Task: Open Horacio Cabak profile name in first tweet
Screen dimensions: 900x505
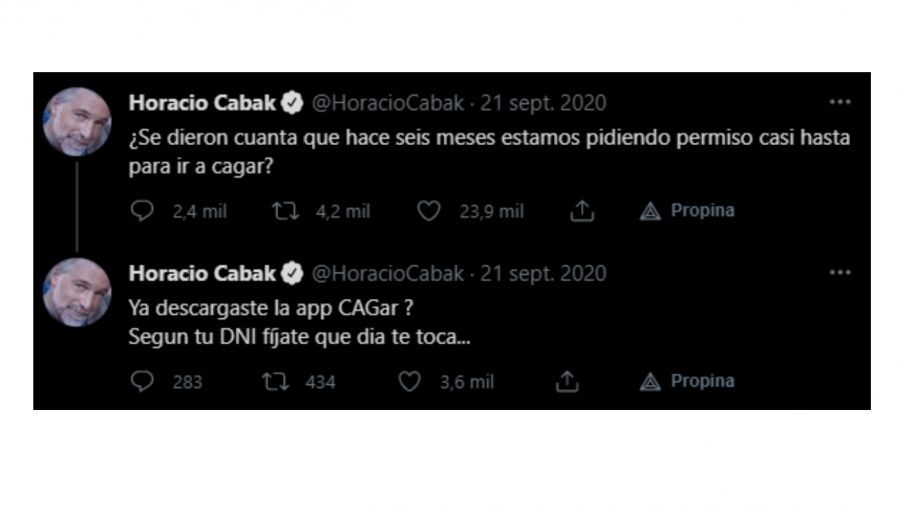Action: pyautogui.click(x=203, y=103)
